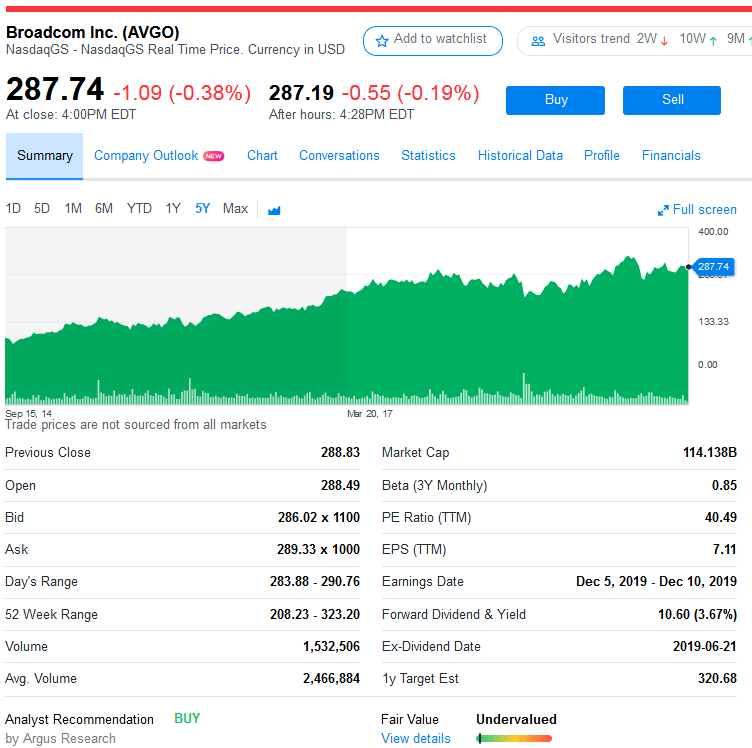The width and height of the screenshot is (752, 748).
Task: Go to the Financials tab
Action: pyautogui.click(x=671, y=156)
